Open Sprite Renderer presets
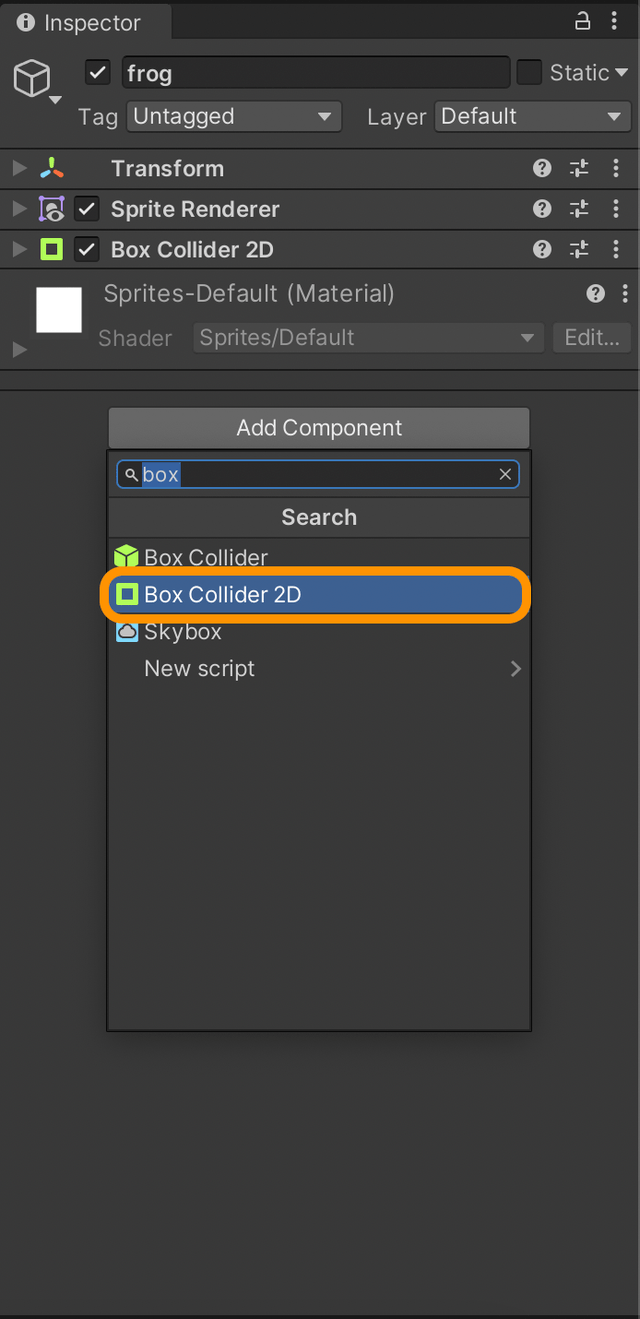Screen dimensions: 640x1319 [578, 209]
